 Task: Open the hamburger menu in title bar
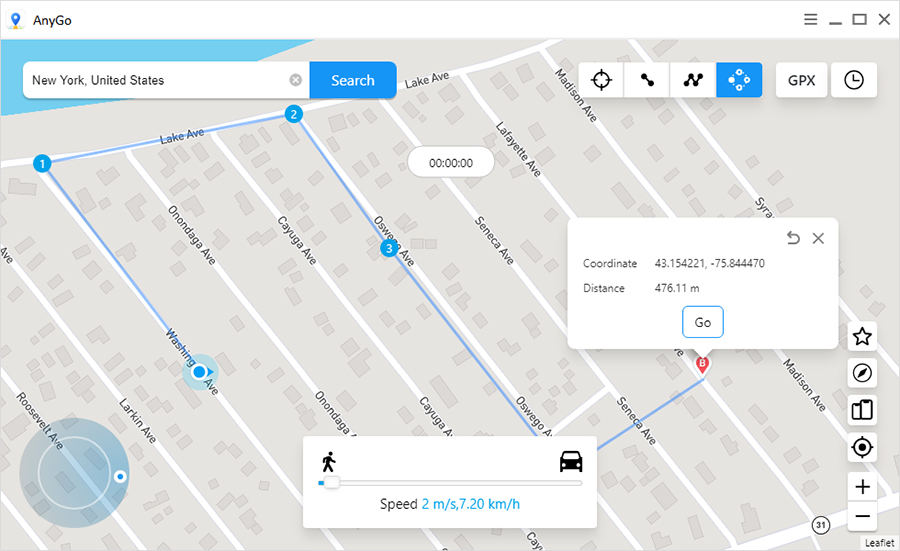coord(810,19)
